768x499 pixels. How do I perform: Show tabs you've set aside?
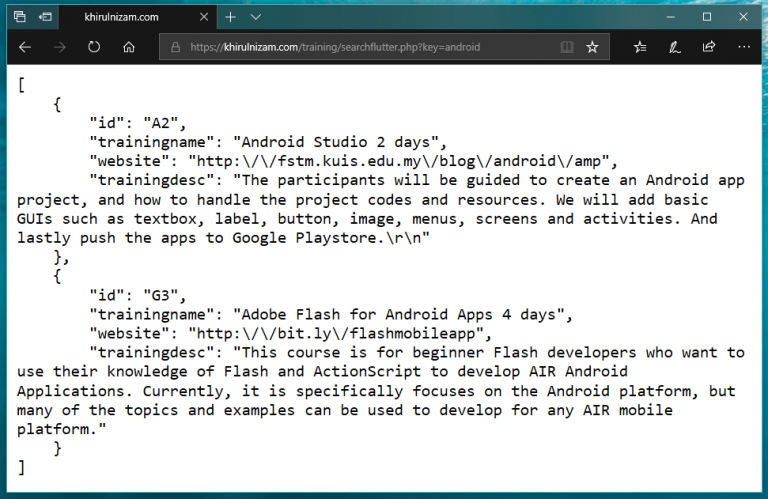[x=19, y=17]
